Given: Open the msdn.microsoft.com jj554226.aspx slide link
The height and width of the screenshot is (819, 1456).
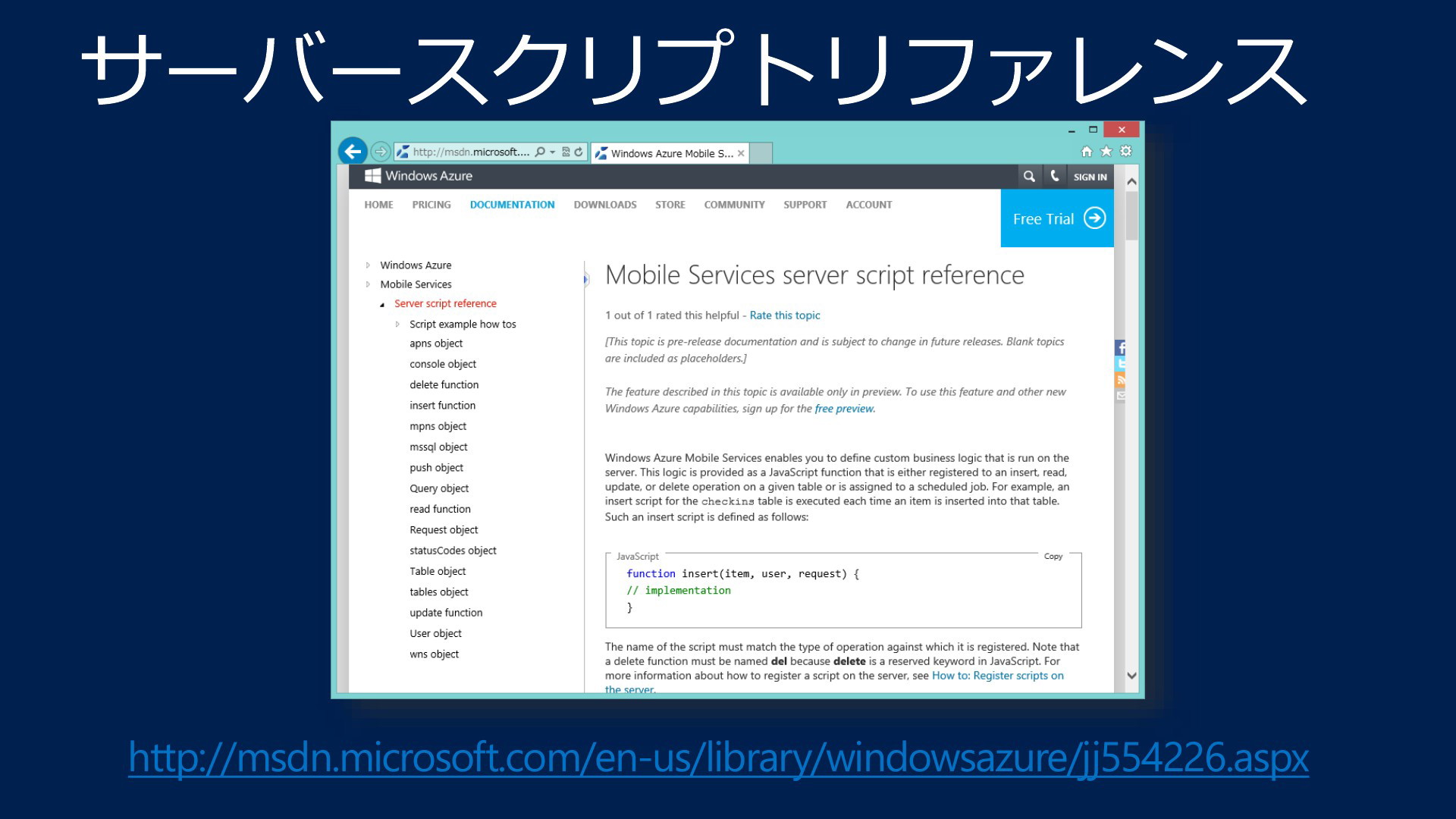Looking at the screenshot, I should click(718, 758).
